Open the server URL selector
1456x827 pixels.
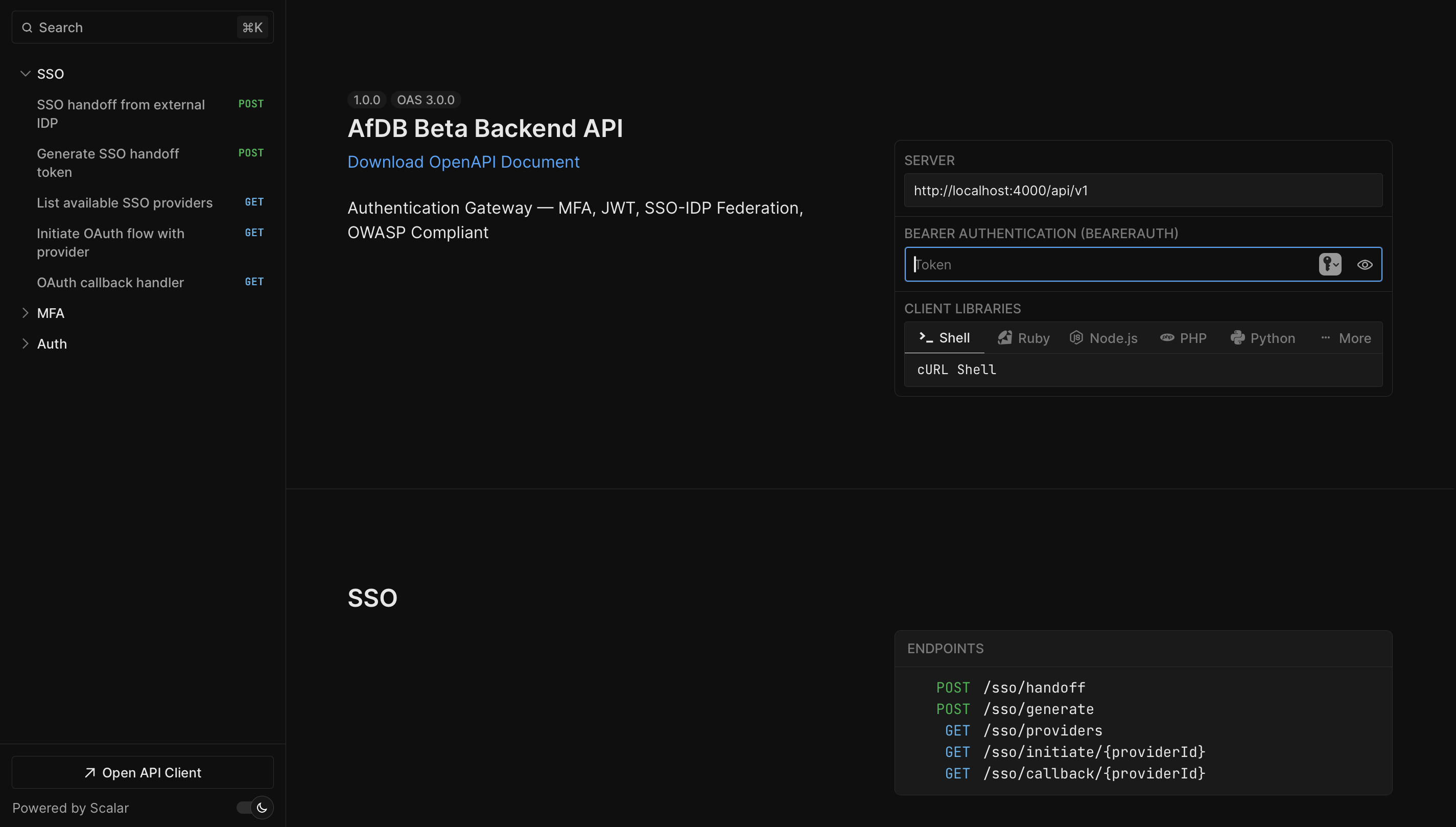1143,190
